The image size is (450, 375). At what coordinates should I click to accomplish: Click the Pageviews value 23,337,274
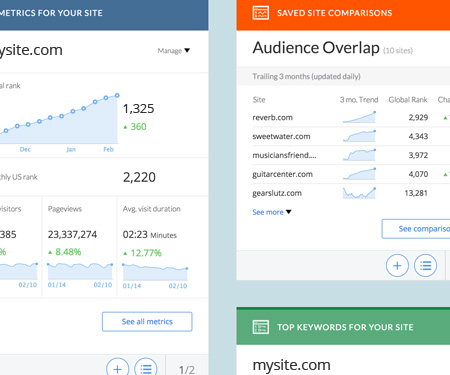click(x=72, y=235)
